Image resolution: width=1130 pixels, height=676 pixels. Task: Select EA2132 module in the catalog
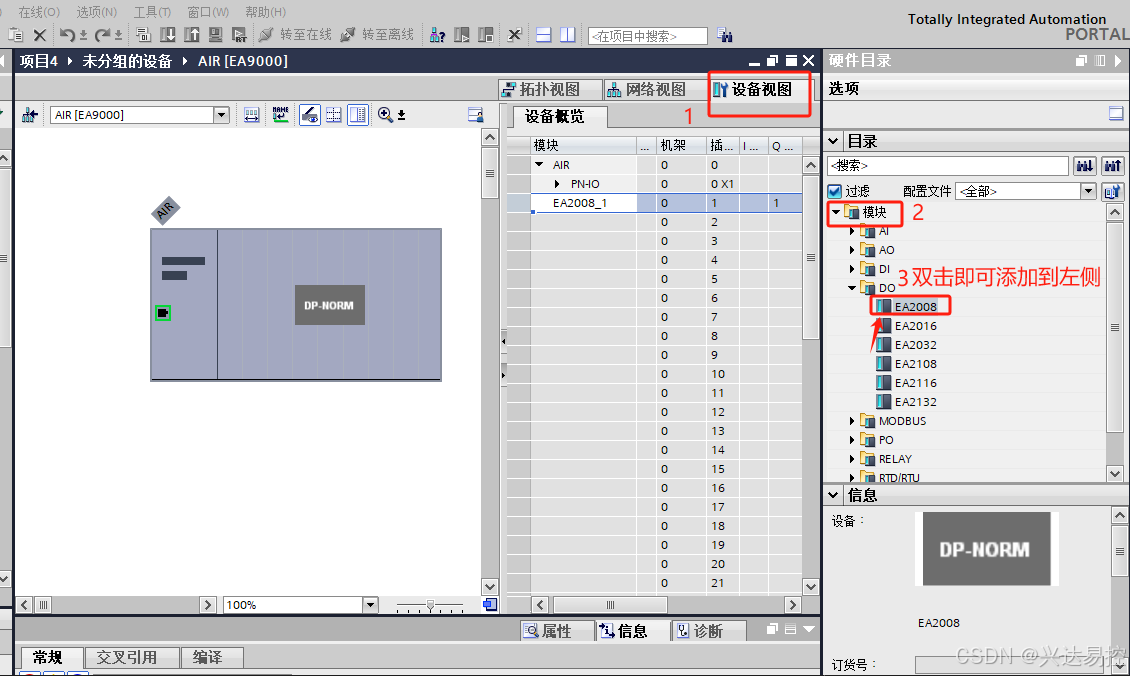pos(915,402)
